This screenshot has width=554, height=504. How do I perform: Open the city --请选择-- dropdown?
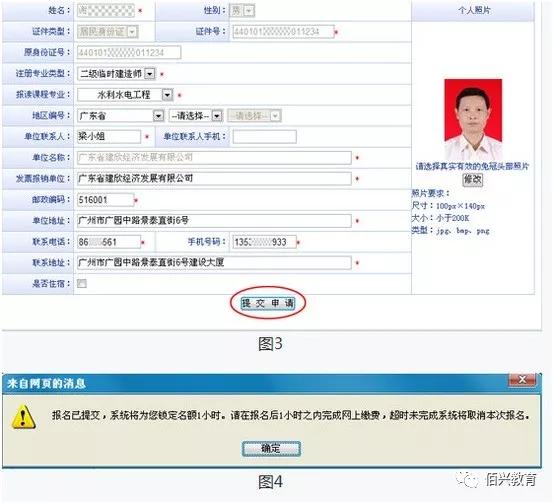coord(217,116)
